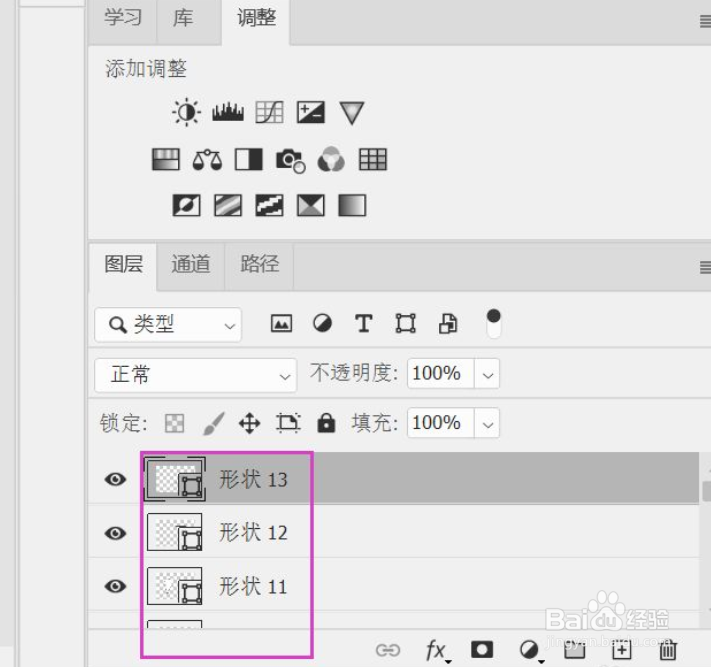Add a Color Lookup adjustment
The height and width of the screenshot is (667, 711).
click(373, 160)
